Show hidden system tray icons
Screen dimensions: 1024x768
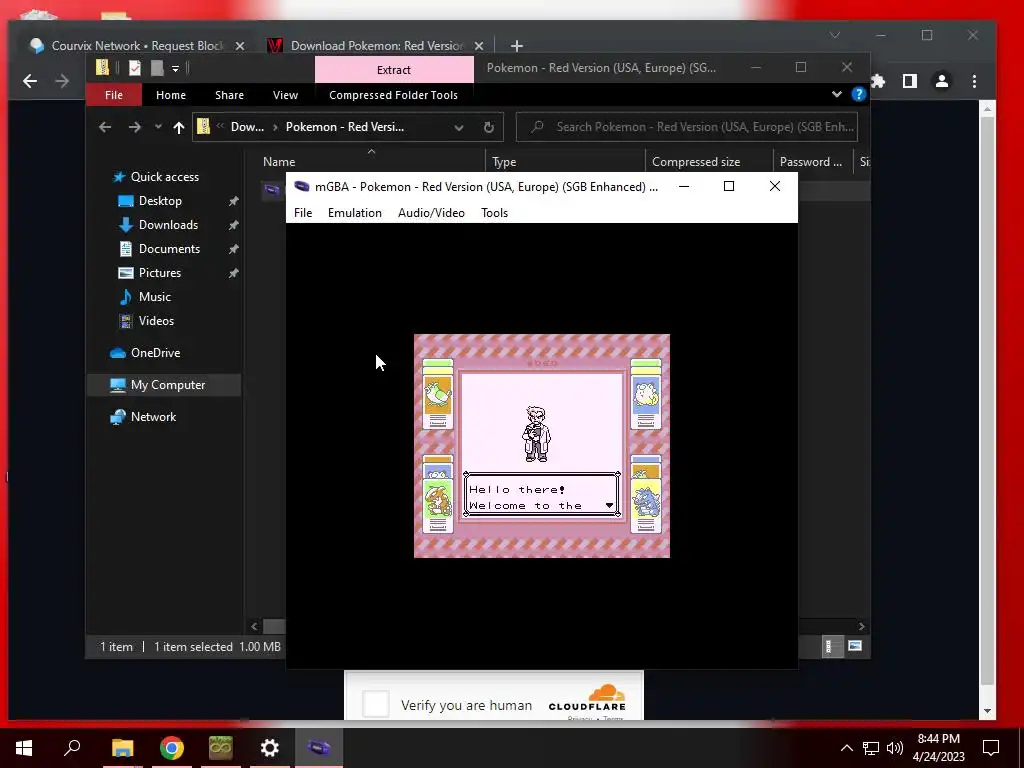(x=846, y=748)
